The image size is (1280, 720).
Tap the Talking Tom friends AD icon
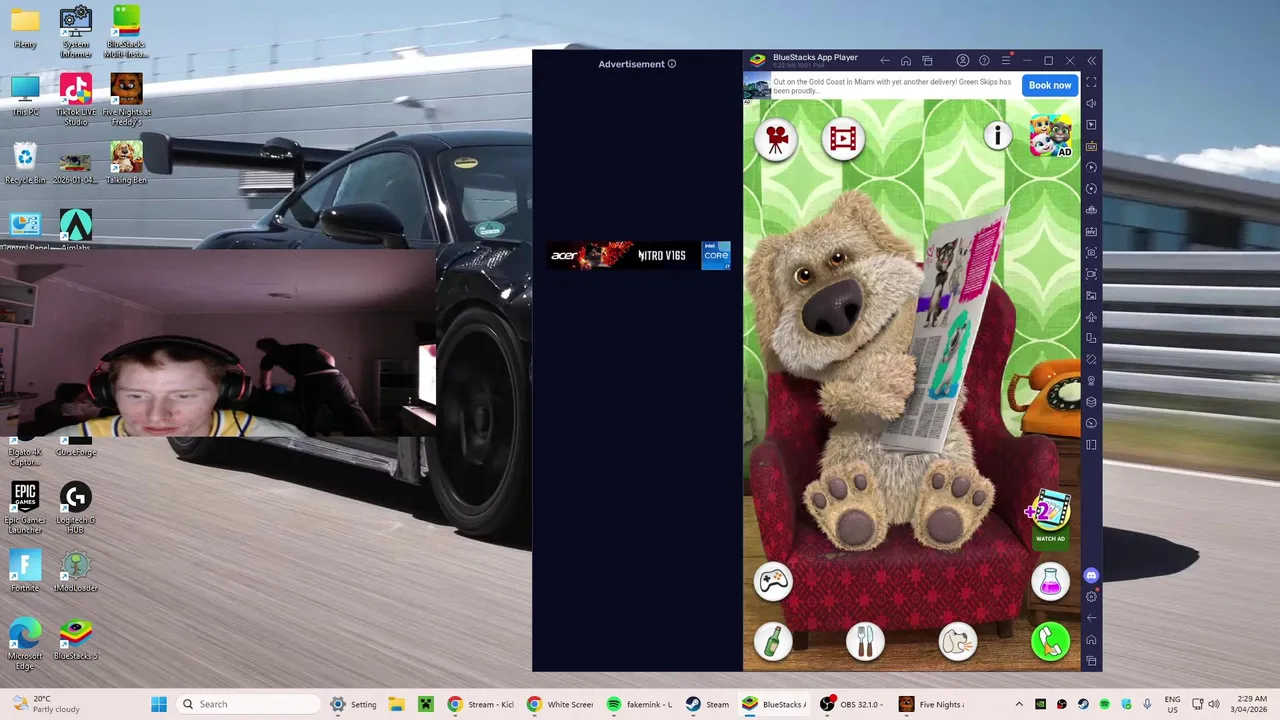click(x=1051, y=135)
